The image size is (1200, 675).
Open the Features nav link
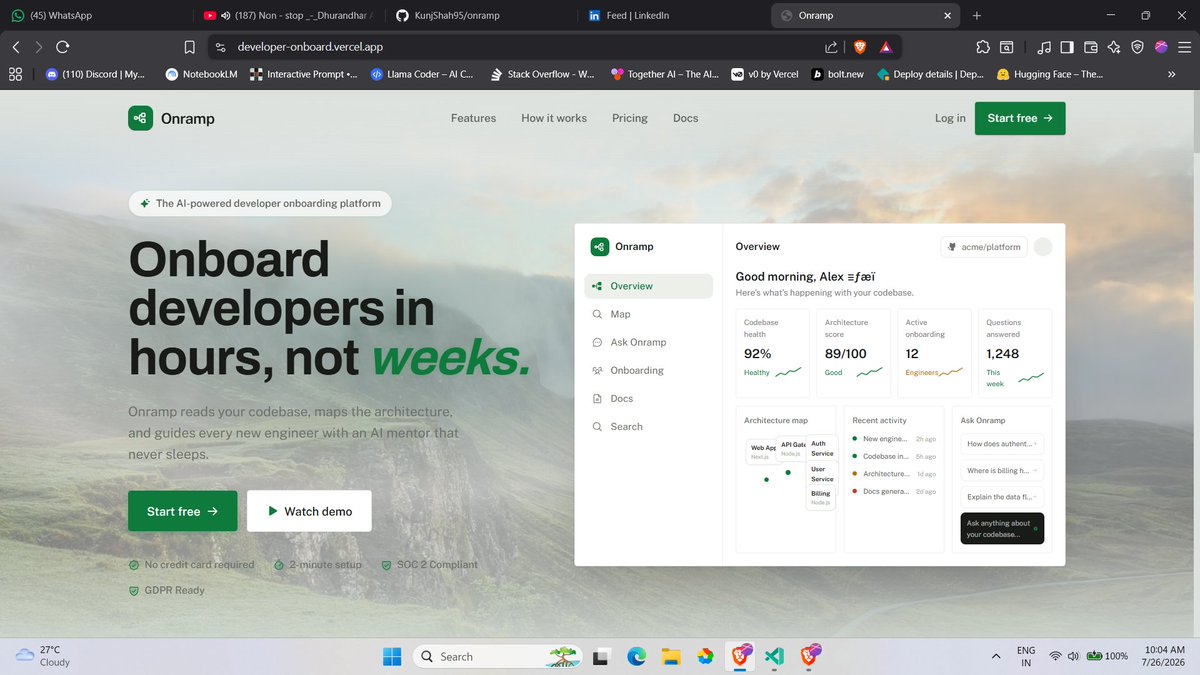point(473,118)
